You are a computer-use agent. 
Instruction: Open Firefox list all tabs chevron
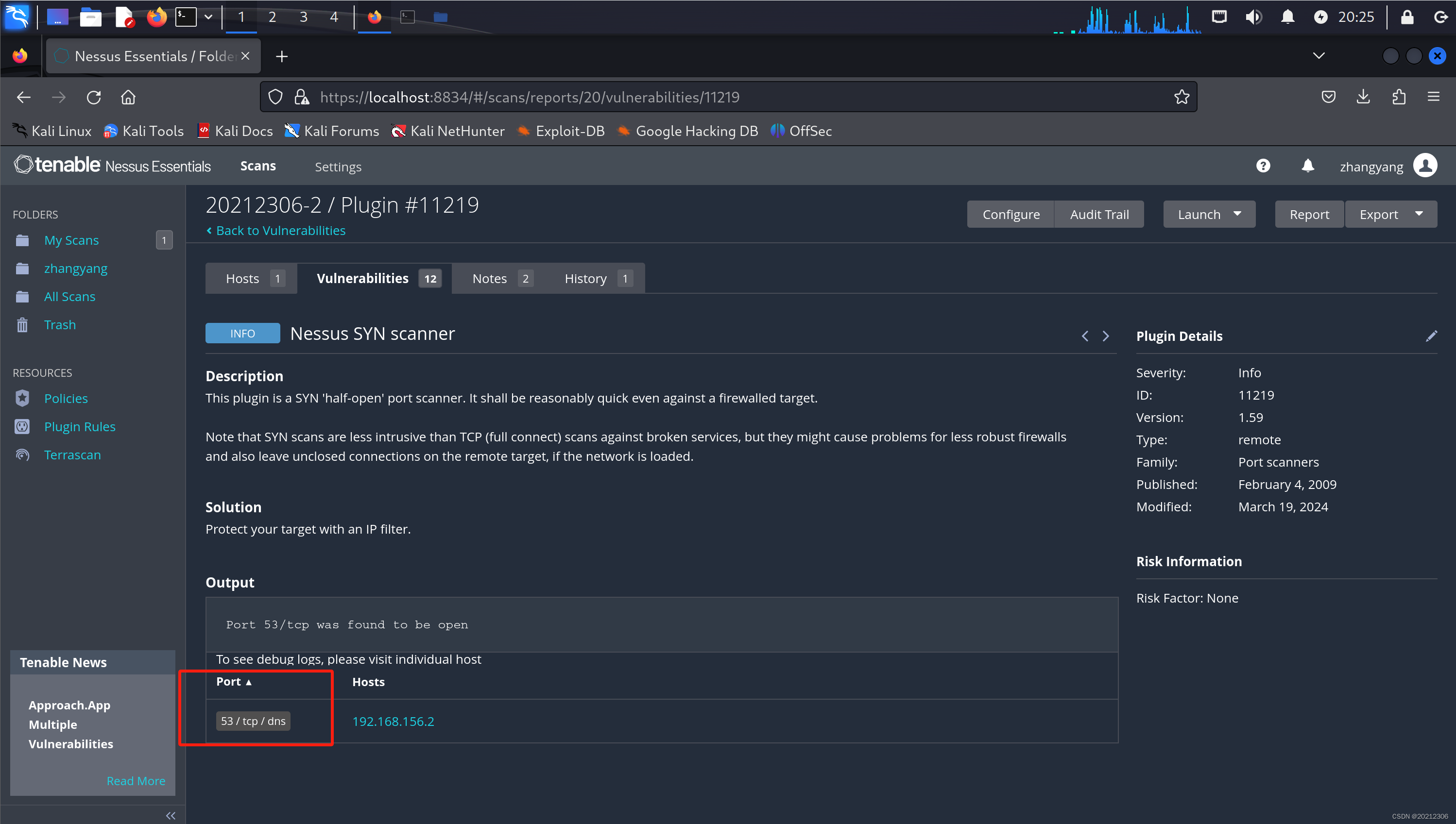coord(1319,55)
